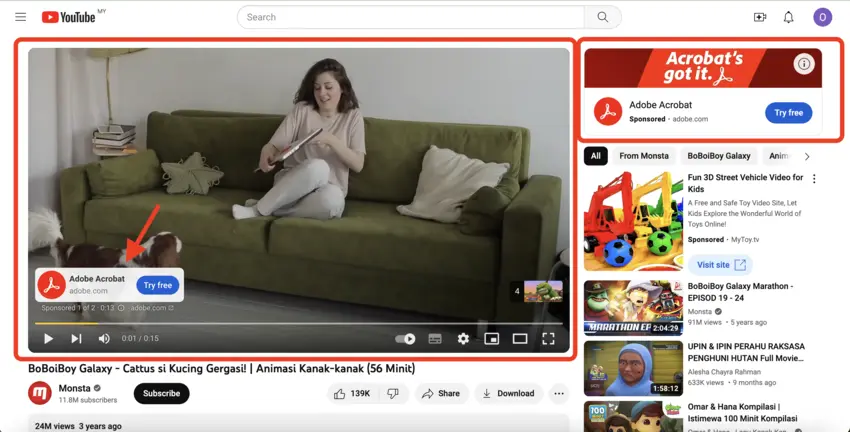Click the search magnifier button
This screenshot has width=850, height=432.
click(x=602, y=17)
